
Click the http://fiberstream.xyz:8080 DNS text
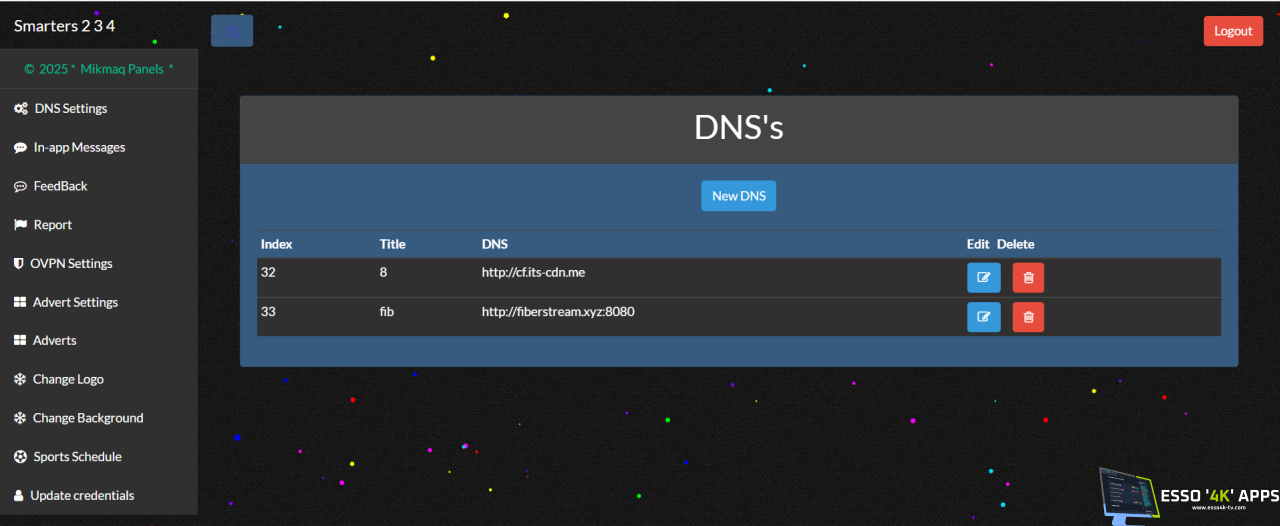(x=558, y=312)
